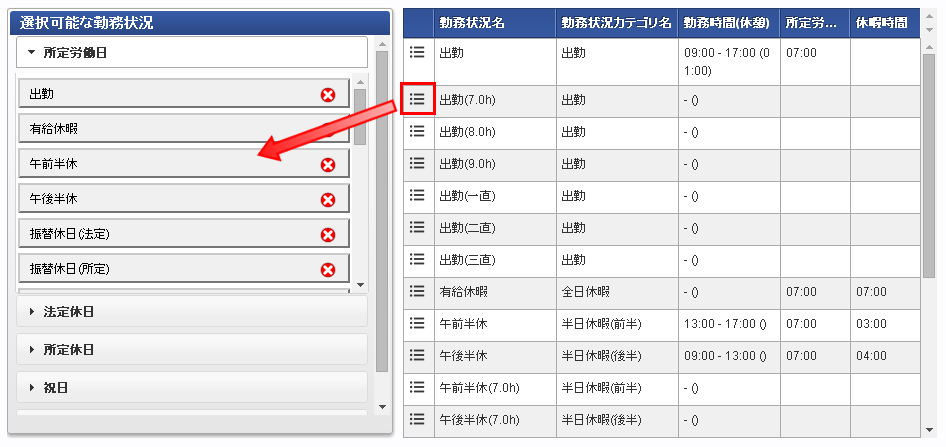
Task: Click inner list scrollbar up arrow
Action: [x=360, y=82]
